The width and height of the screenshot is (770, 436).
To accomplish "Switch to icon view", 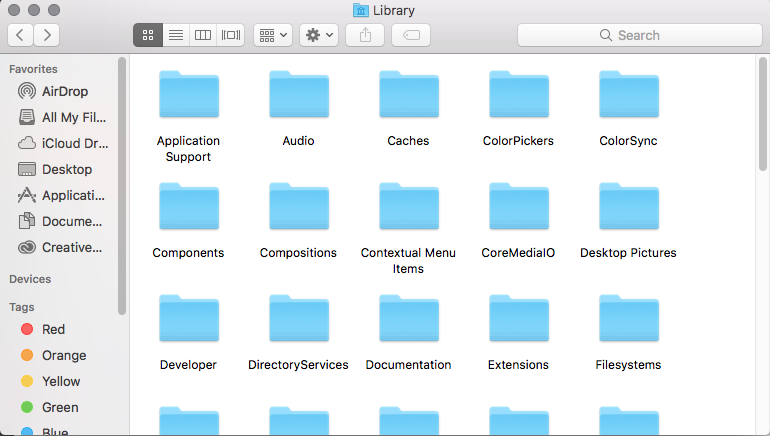I will coord(148,35).
